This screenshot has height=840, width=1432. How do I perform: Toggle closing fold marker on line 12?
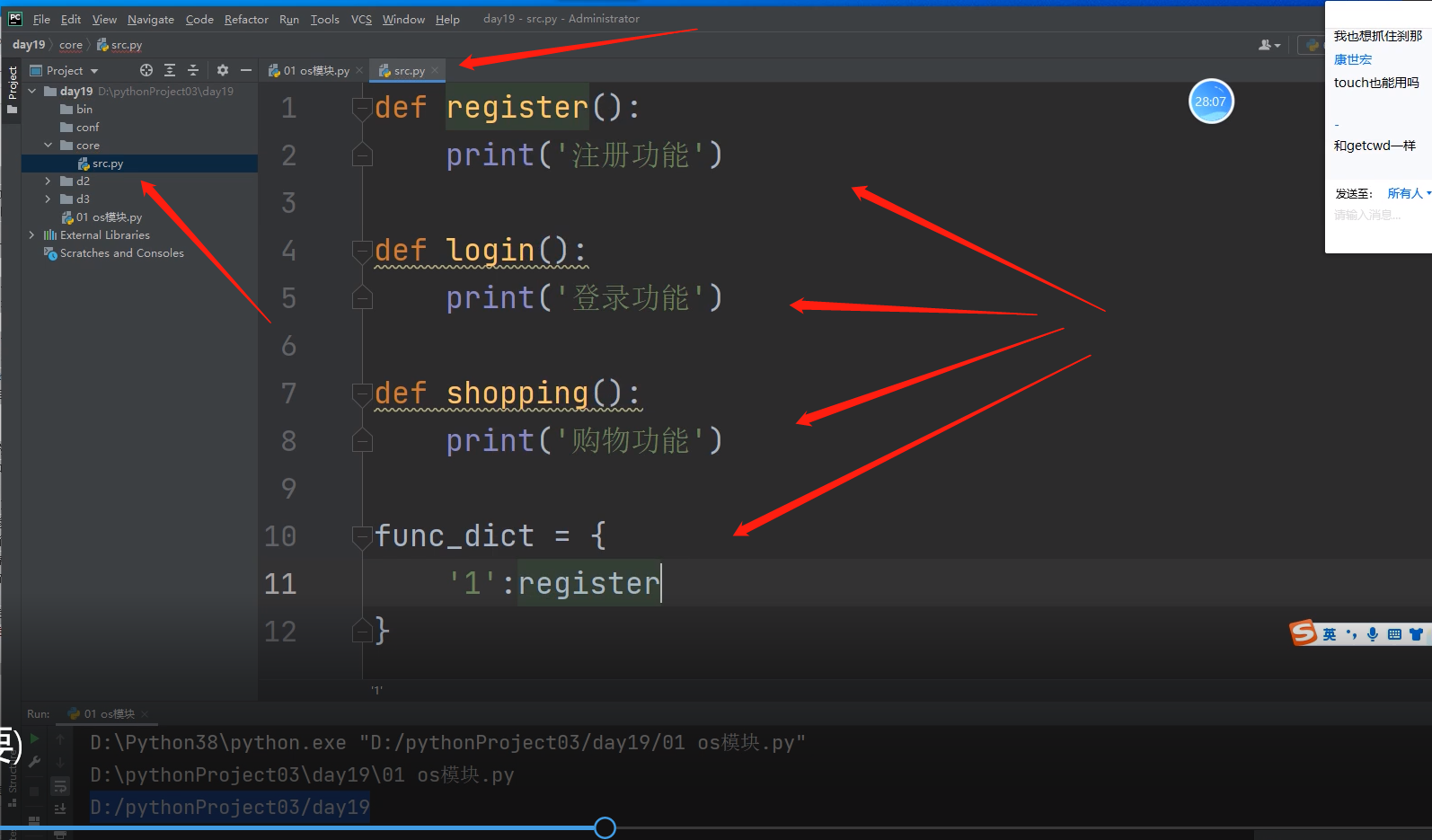(x=362, y=632)
